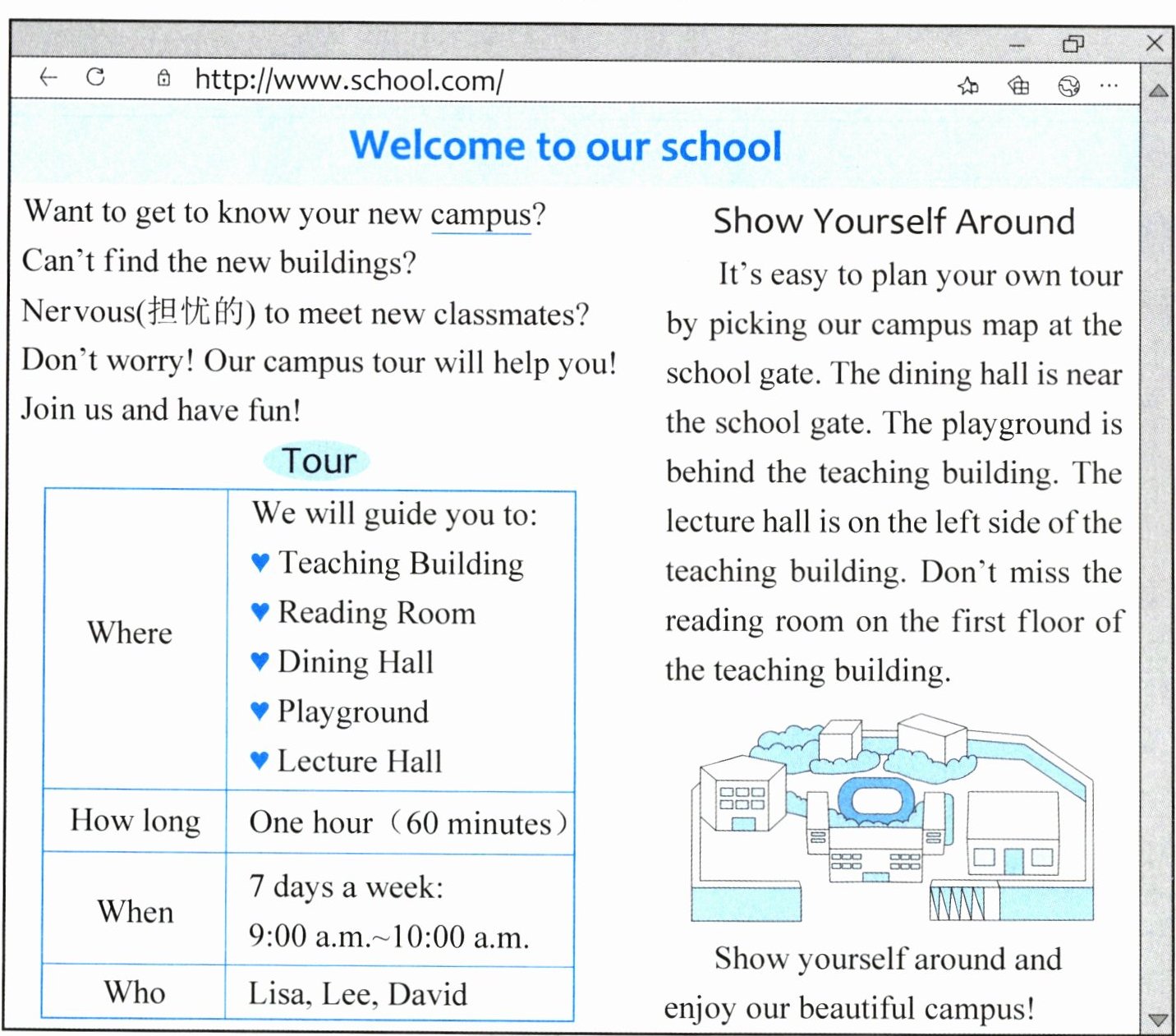
Task: Click the "Welcome to our school" banner title
Action: [x=566, y=146]
